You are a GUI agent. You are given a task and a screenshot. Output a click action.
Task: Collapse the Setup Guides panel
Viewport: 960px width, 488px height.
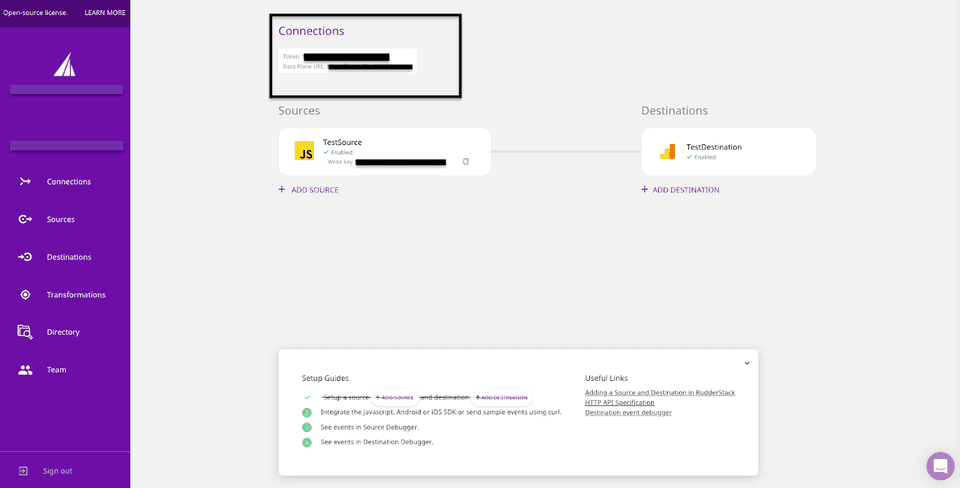click(x=746, y=363)
